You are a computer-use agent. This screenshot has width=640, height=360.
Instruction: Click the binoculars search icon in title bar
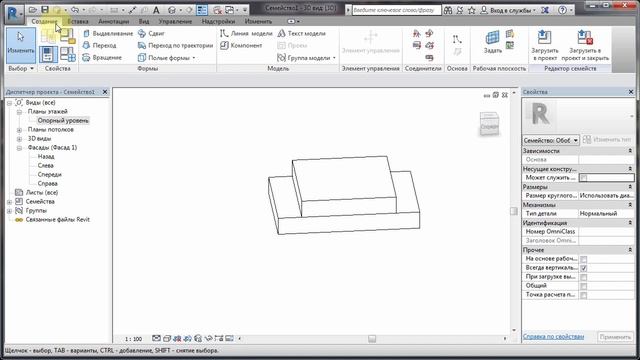[448, 10]
